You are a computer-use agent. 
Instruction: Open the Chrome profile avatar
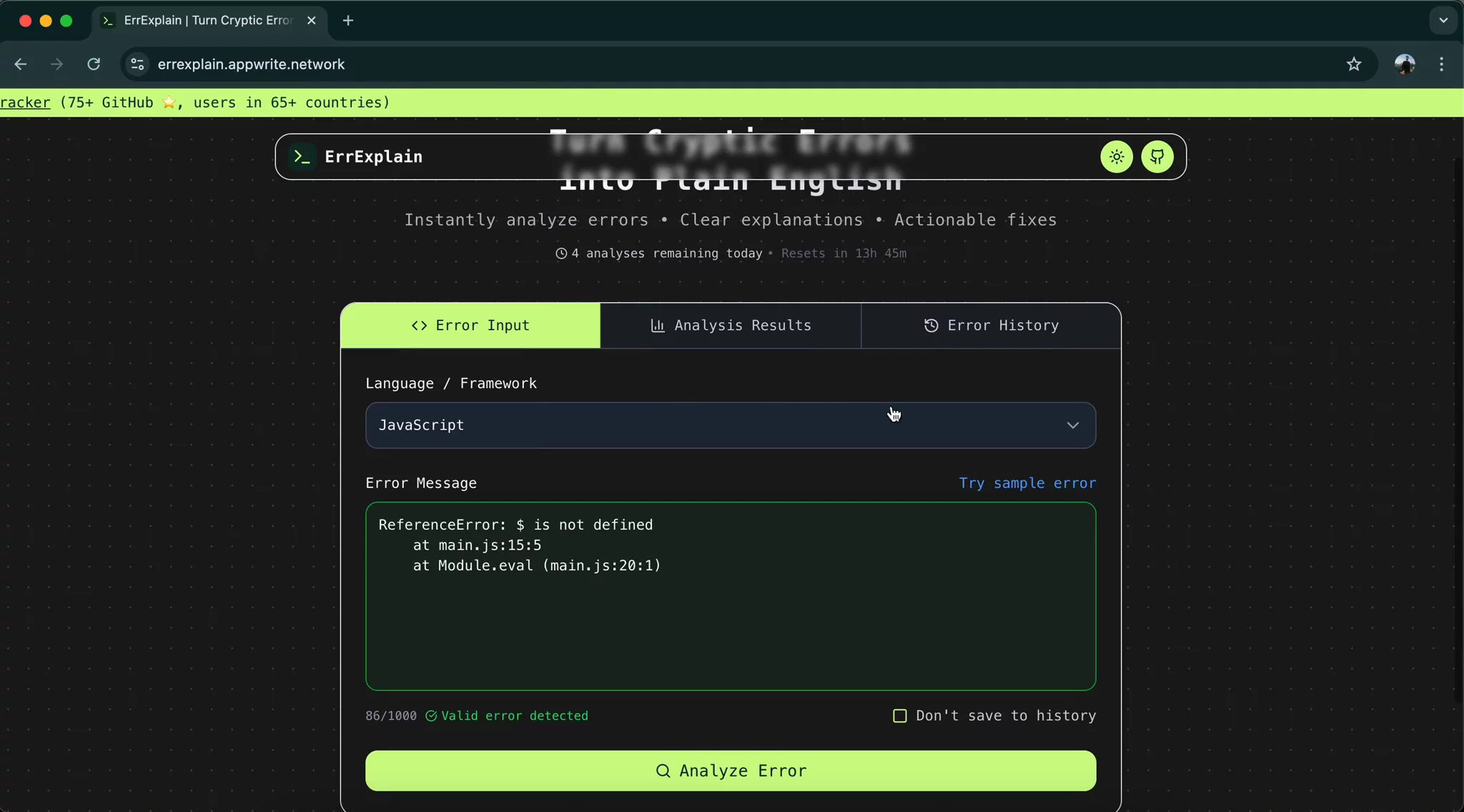click(x=1404, y=64)
